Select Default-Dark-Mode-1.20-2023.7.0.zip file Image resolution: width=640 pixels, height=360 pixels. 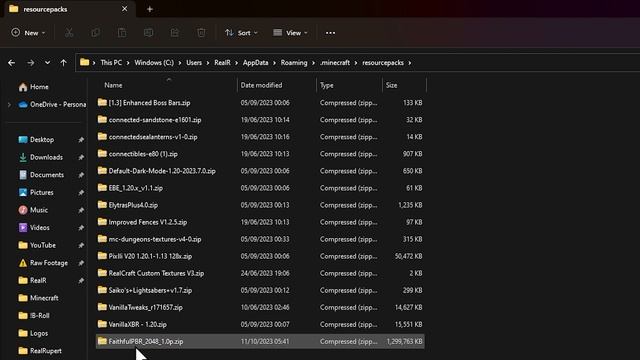point(260,171)
